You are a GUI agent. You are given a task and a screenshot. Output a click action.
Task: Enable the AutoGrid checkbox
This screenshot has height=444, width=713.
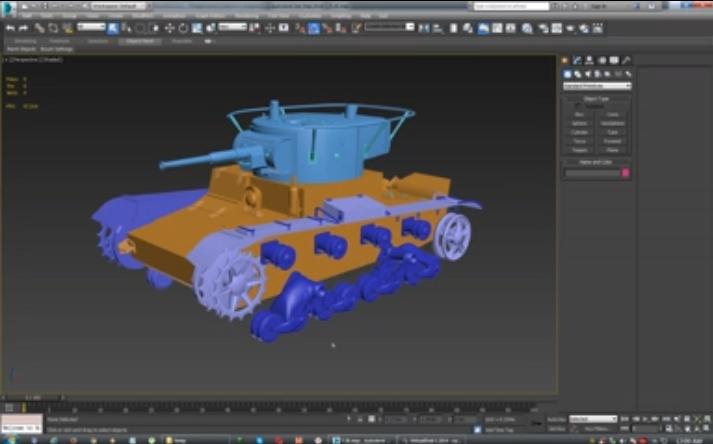pos(577,106)
